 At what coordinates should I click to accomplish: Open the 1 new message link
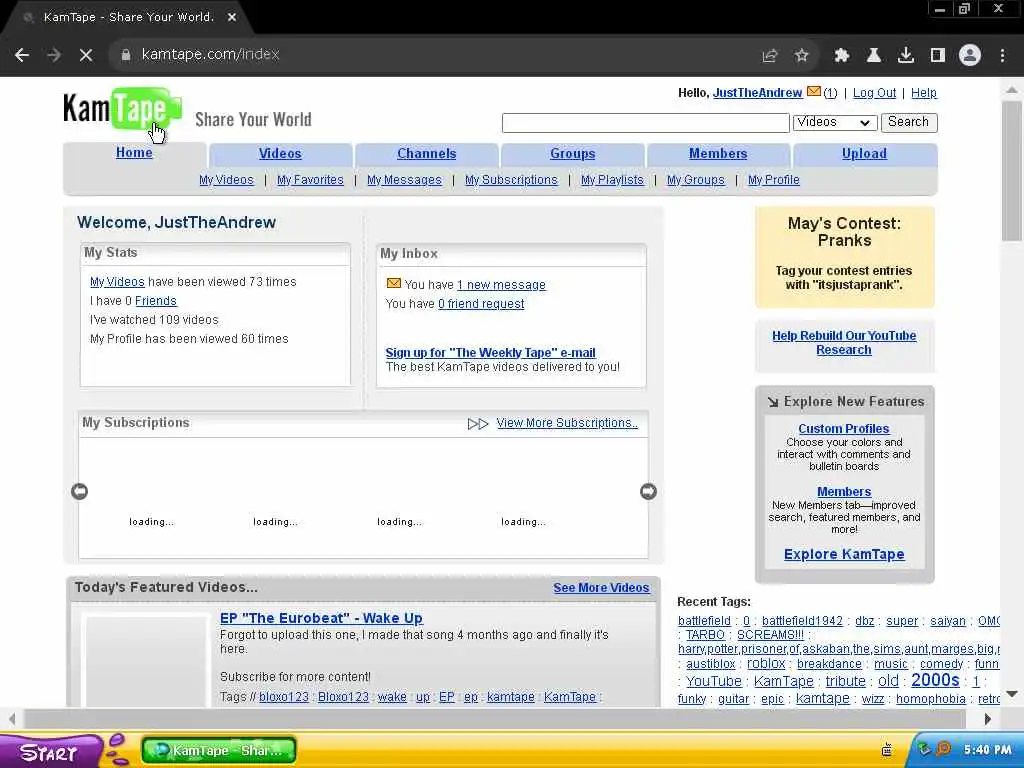coord(501,285)
